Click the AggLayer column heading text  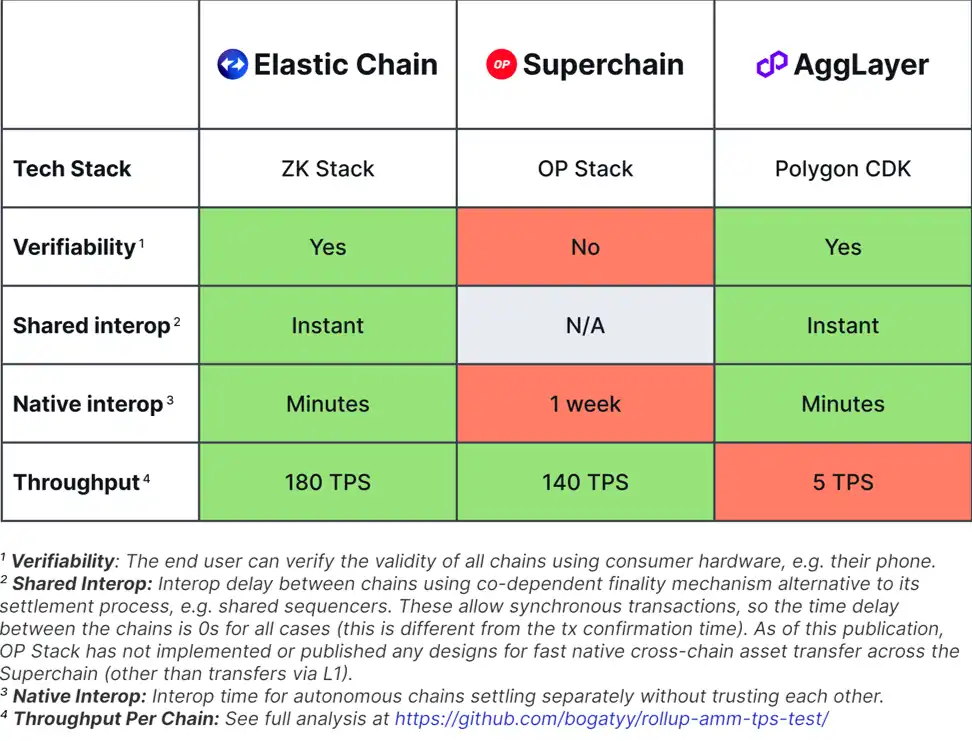coord(860,65)
